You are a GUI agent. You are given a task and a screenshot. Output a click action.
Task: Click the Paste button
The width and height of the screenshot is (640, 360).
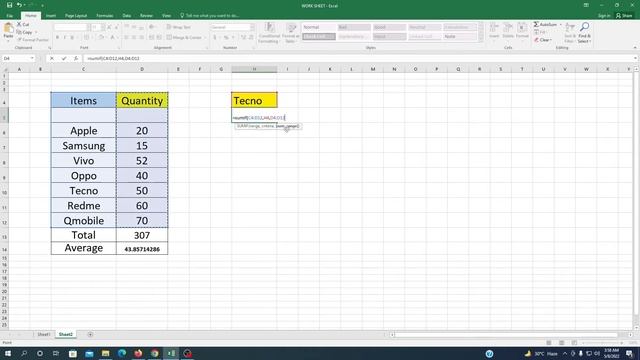8,32
